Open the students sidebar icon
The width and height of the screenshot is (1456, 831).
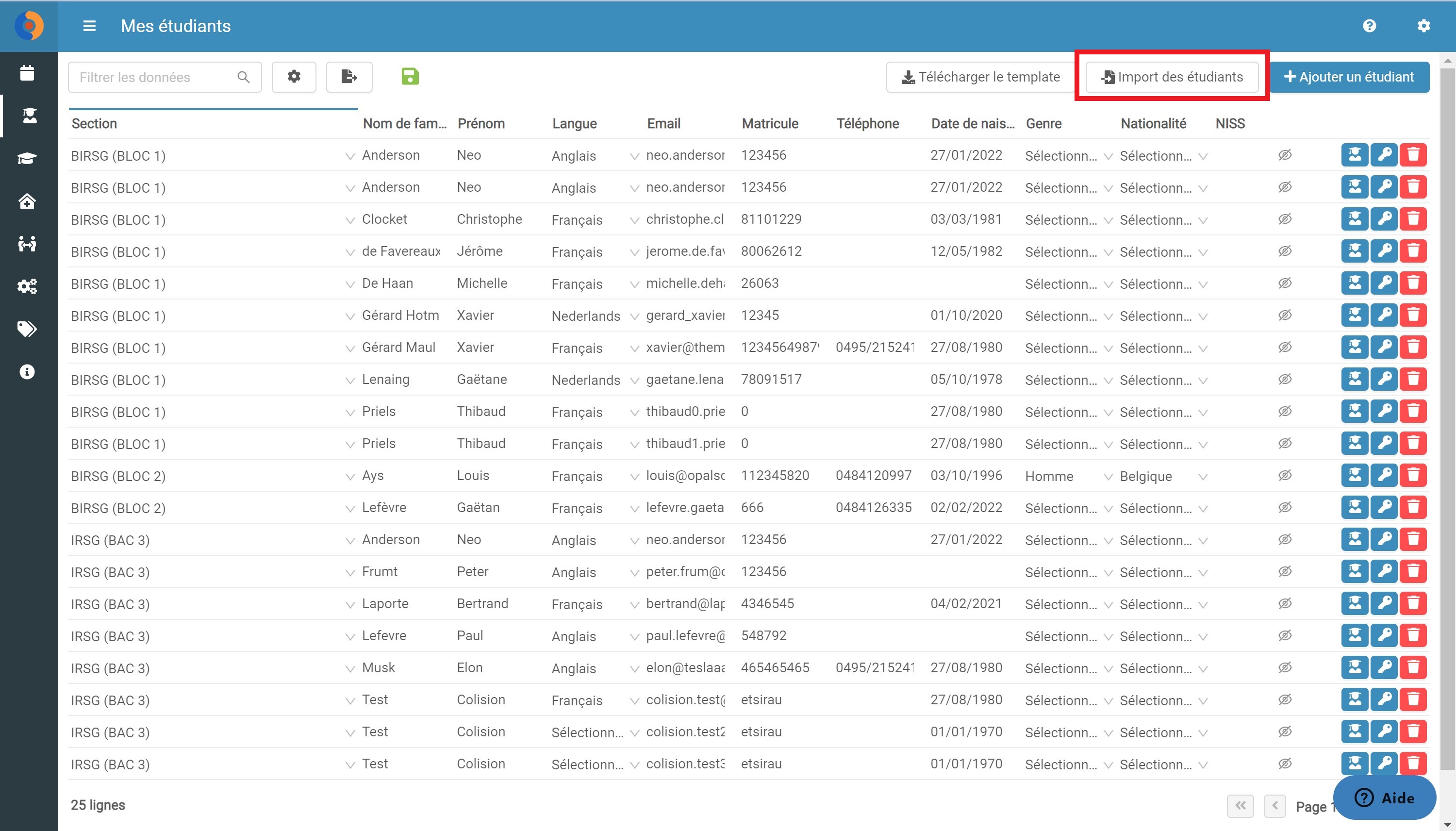pyautogui.click(x=29, y=116)
